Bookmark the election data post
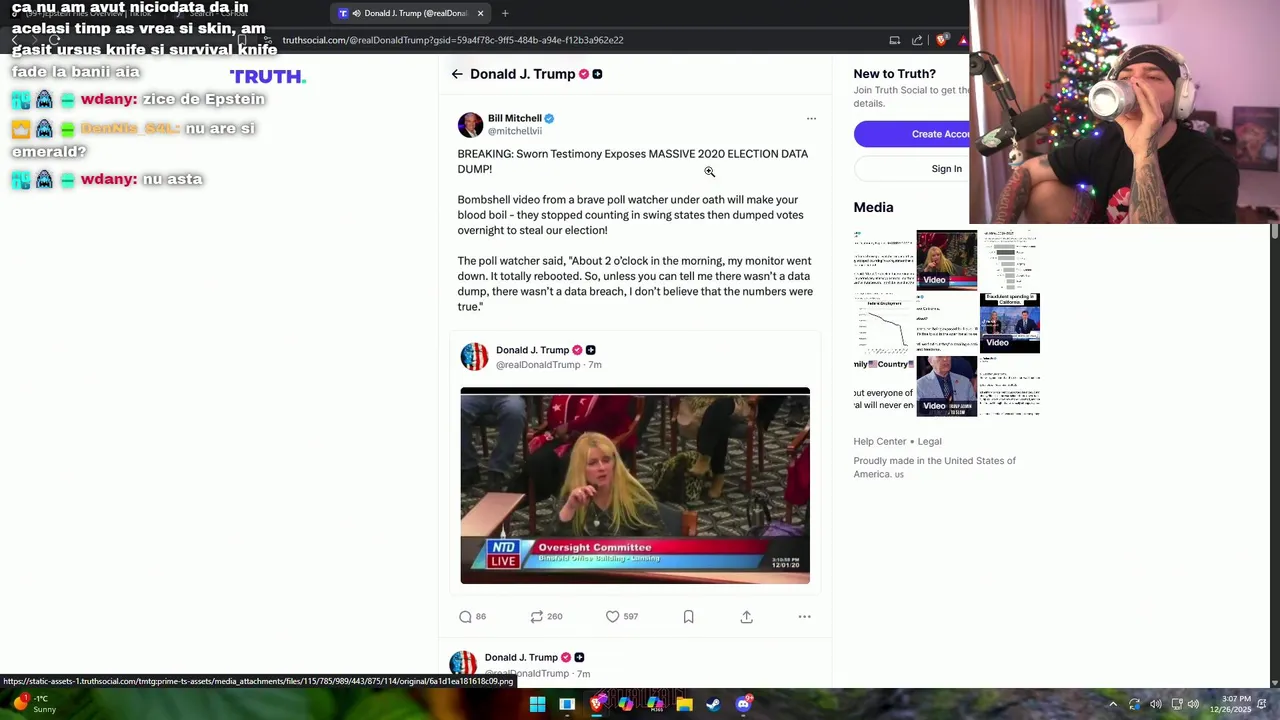Screen dimensions: 1280x720 [x=688, y=617]
